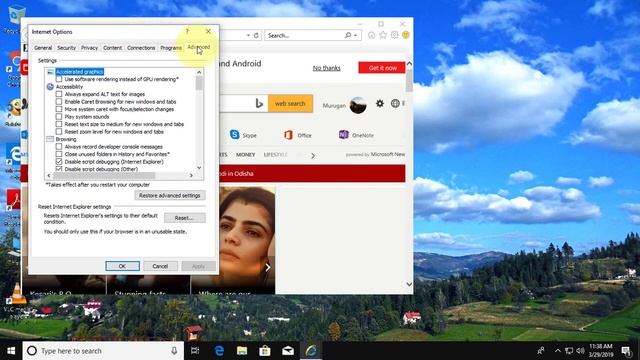640x360 pixels.
Task: Click the refresh icon in address bar
Action: coord(256,36)
